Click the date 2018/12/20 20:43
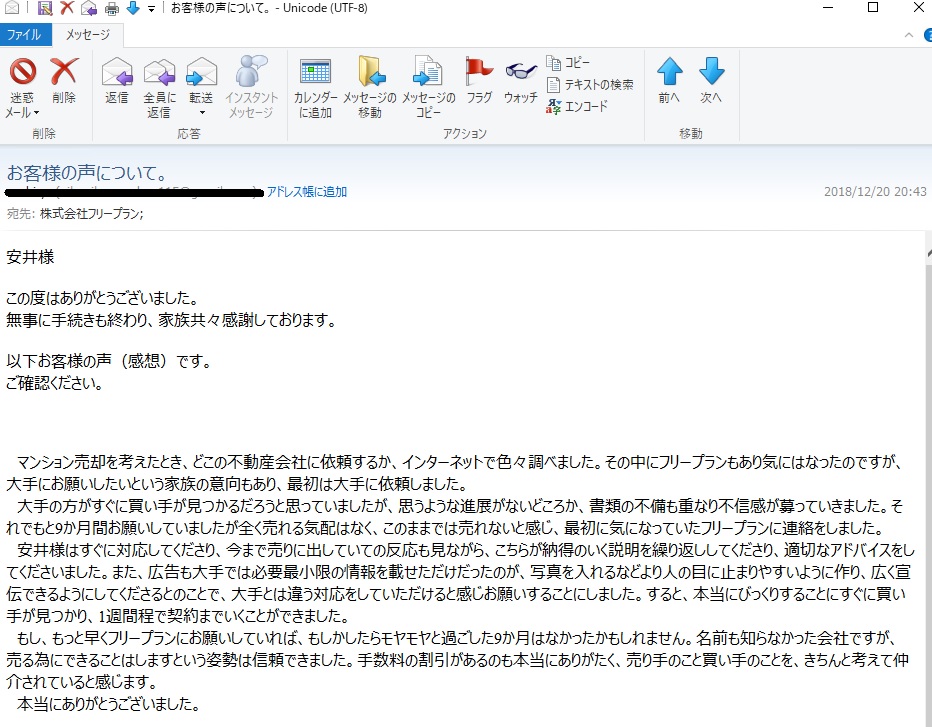Image resolution: width=932 pixels, height=727 pixels. click(x=875, y=191)
